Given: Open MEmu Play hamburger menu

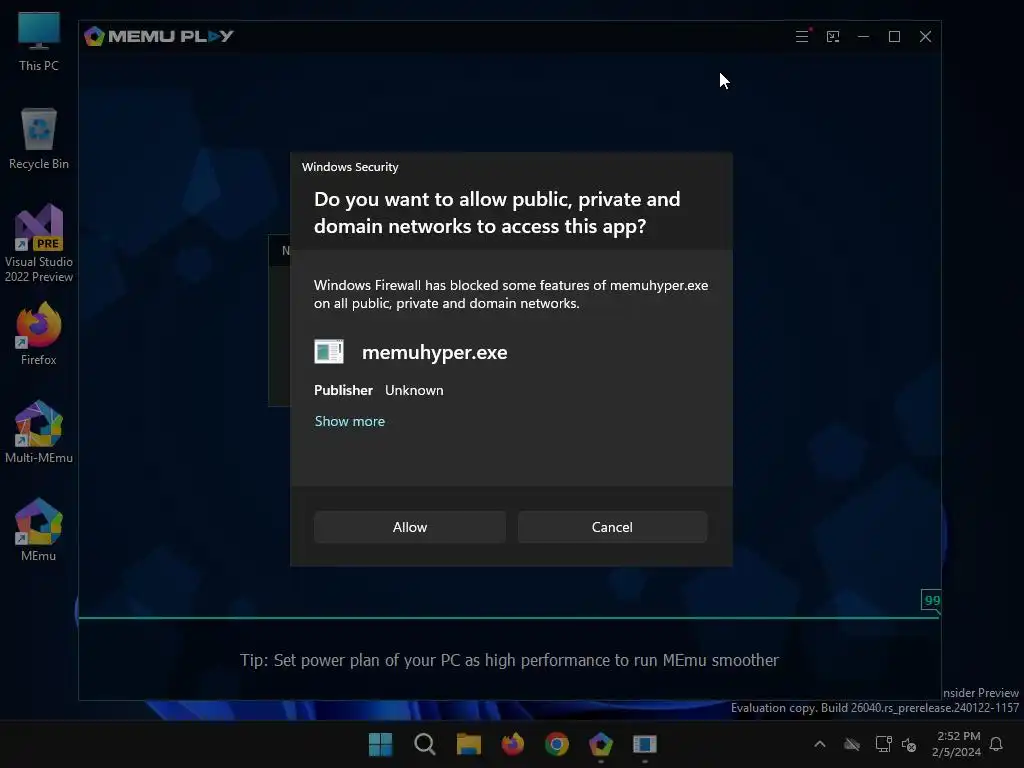Looking at the screenshot, I should [x=802, y=37].
